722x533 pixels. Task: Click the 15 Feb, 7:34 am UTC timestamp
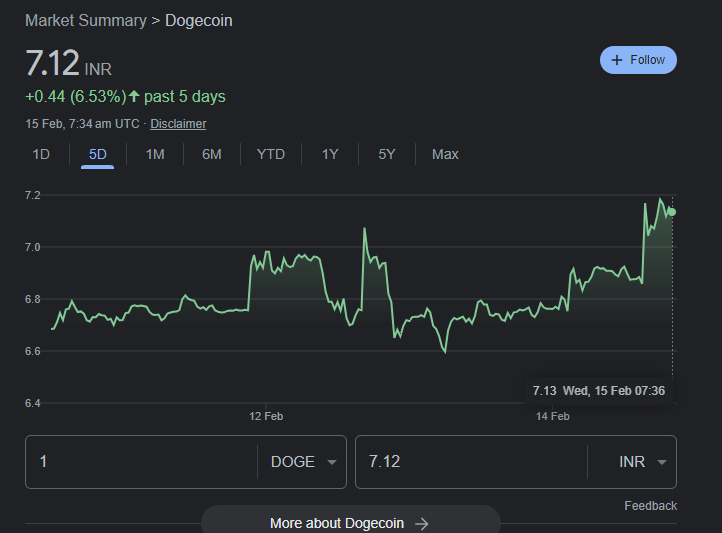pyautogui.click(x=82, y=124)
